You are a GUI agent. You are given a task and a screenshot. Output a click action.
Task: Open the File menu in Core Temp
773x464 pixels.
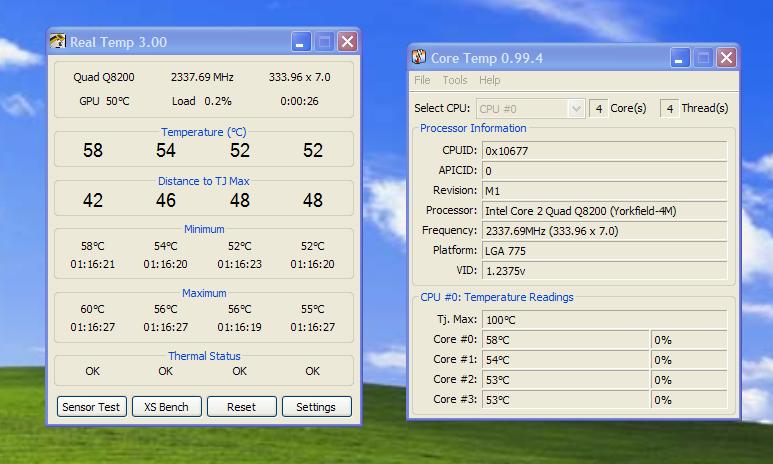pos(422,80)
